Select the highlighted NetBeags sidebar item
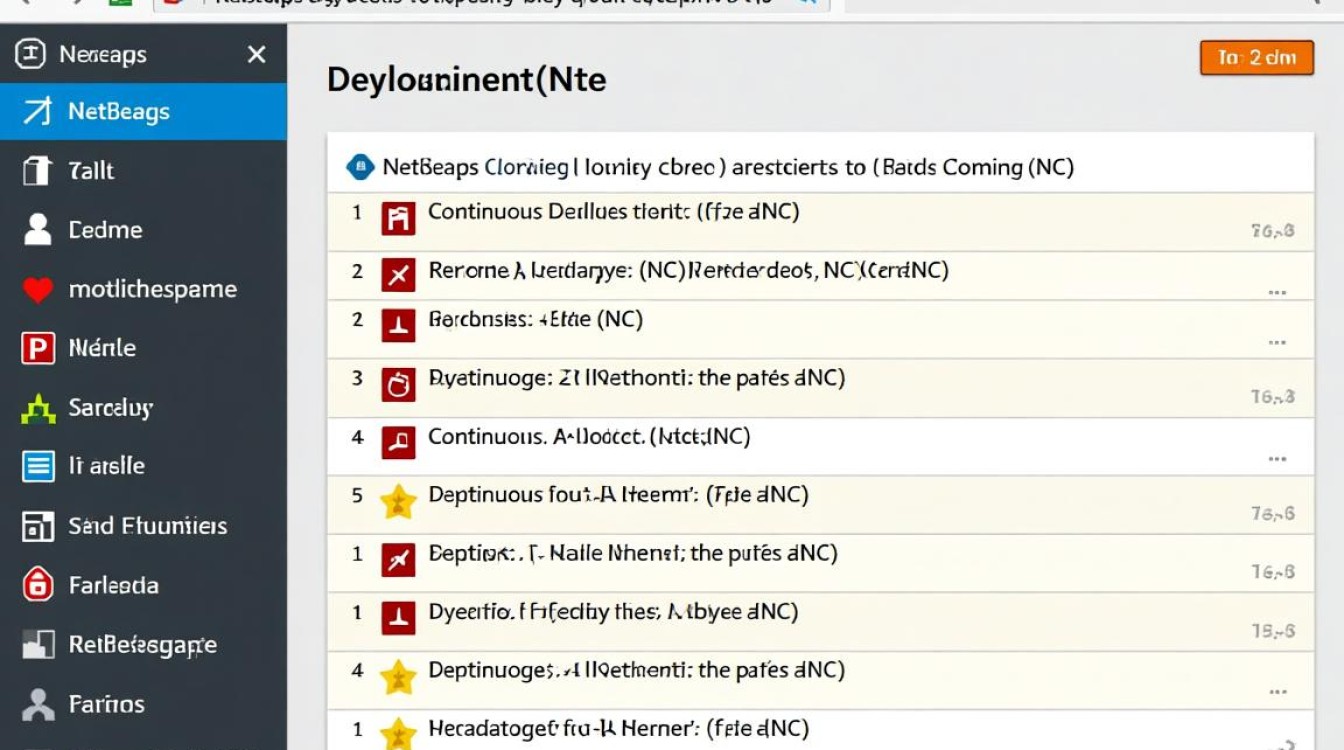The image size is (1344, 750). 143,112
